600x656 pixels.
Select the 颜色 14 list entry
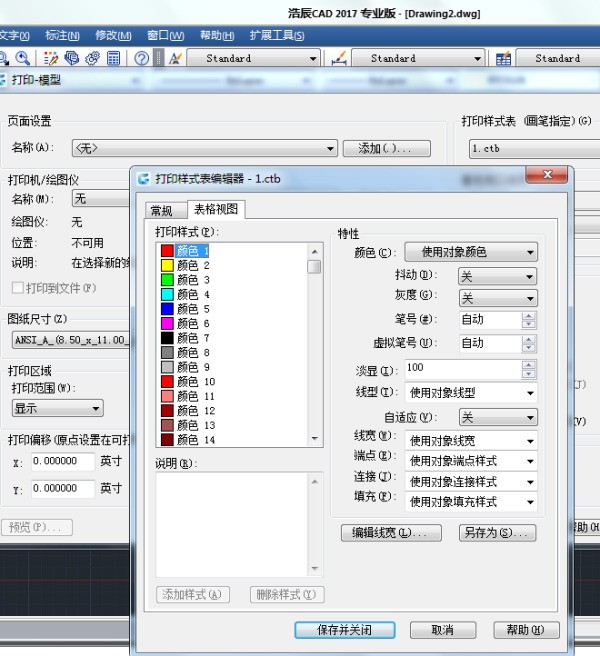188,440
